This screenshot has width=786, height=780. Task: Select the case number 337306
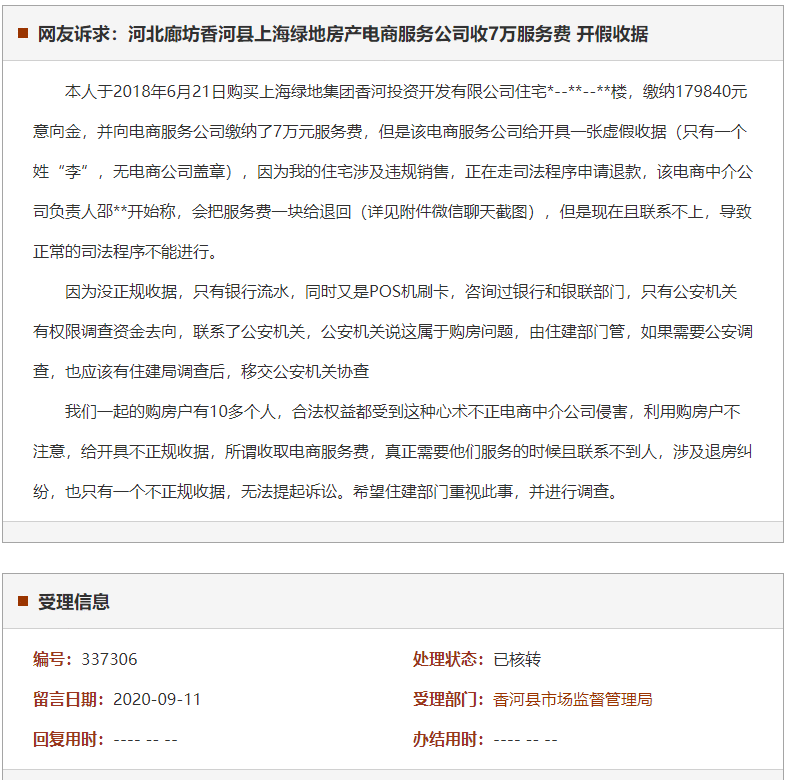tap(109, 659)
